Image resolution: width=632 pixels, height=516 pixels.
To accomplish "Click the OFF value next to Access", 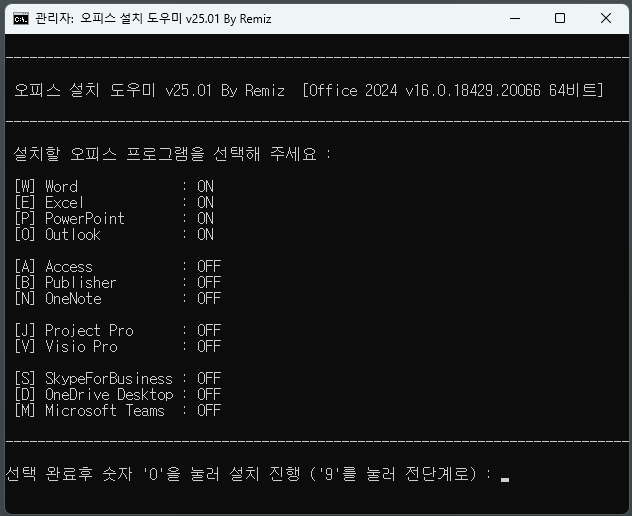I will [x=209, y=266].
